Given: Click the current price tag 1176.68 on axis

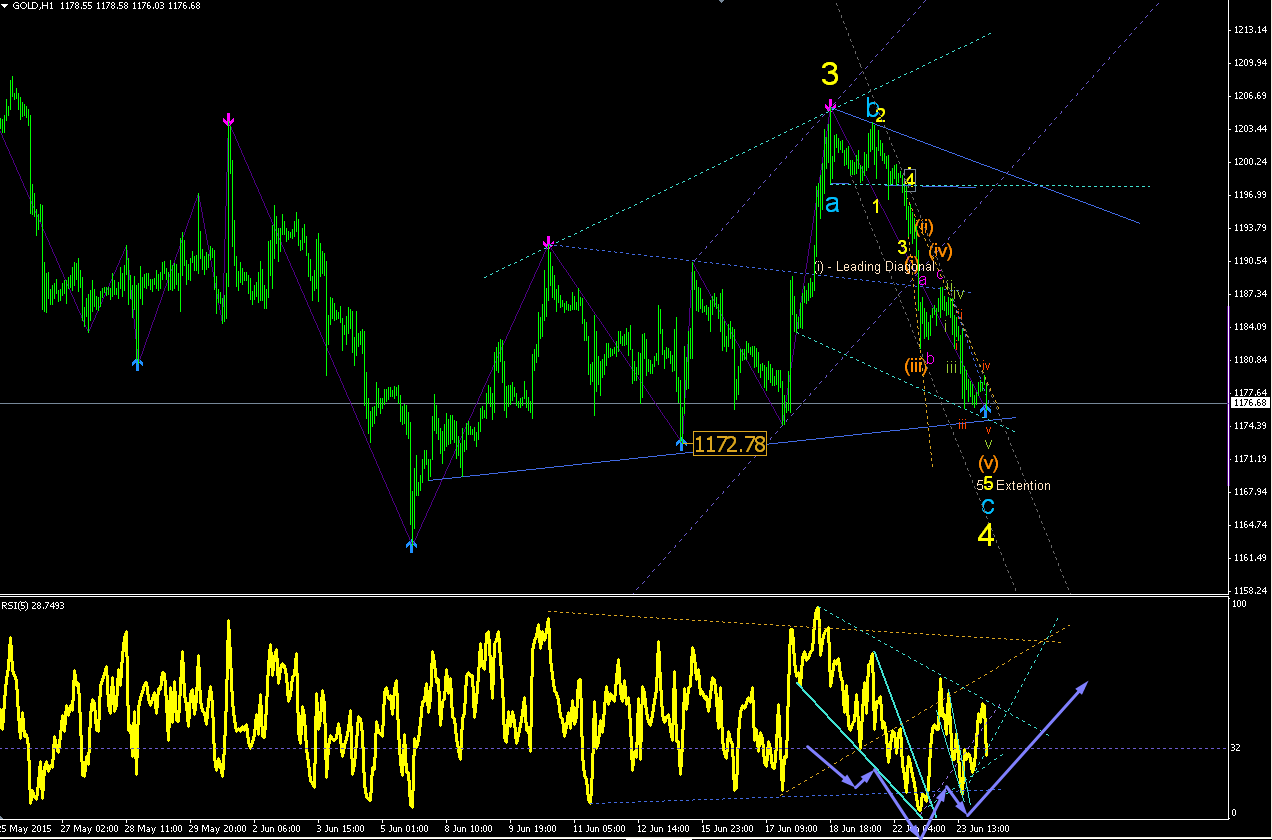Looking at the screenshot, I should [1250, 403].
